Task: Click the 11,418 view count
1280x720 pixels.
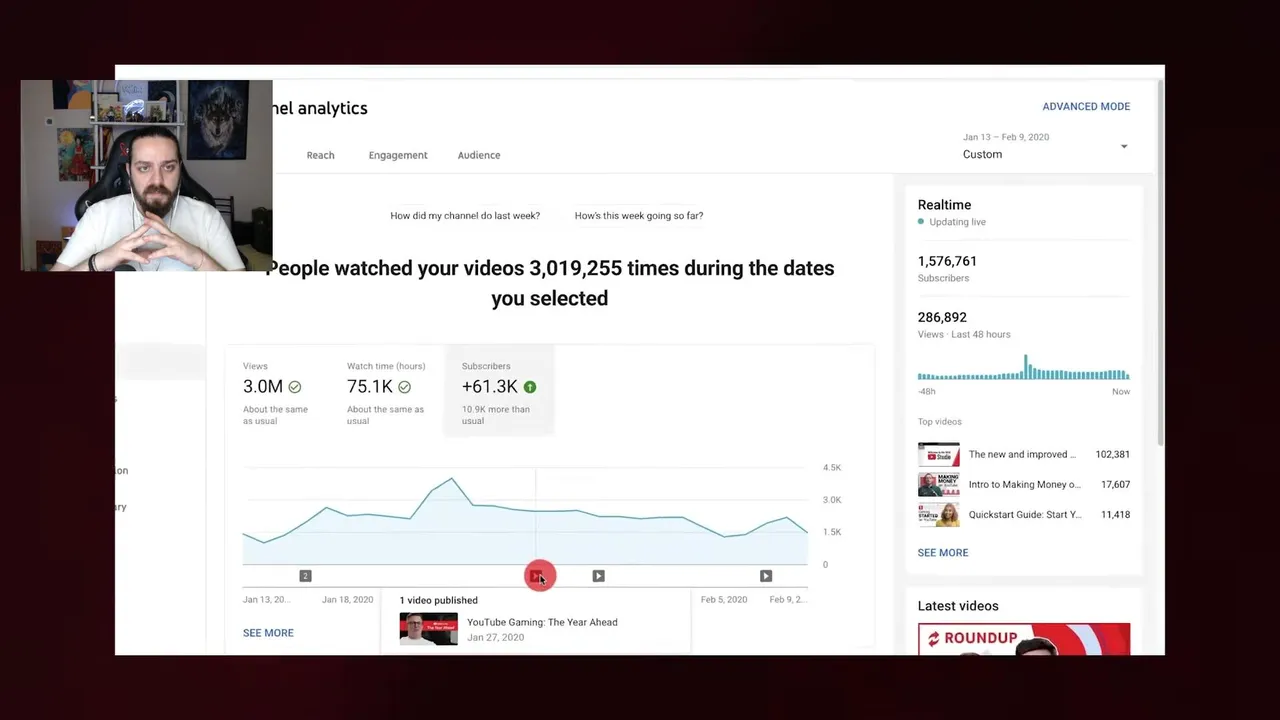Action: click(x=1115, y=514)
